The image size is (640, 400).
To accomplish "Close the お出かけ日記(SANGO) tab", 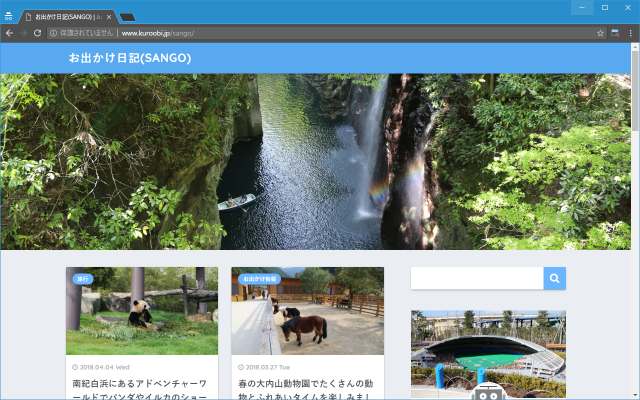I will 109,17.
